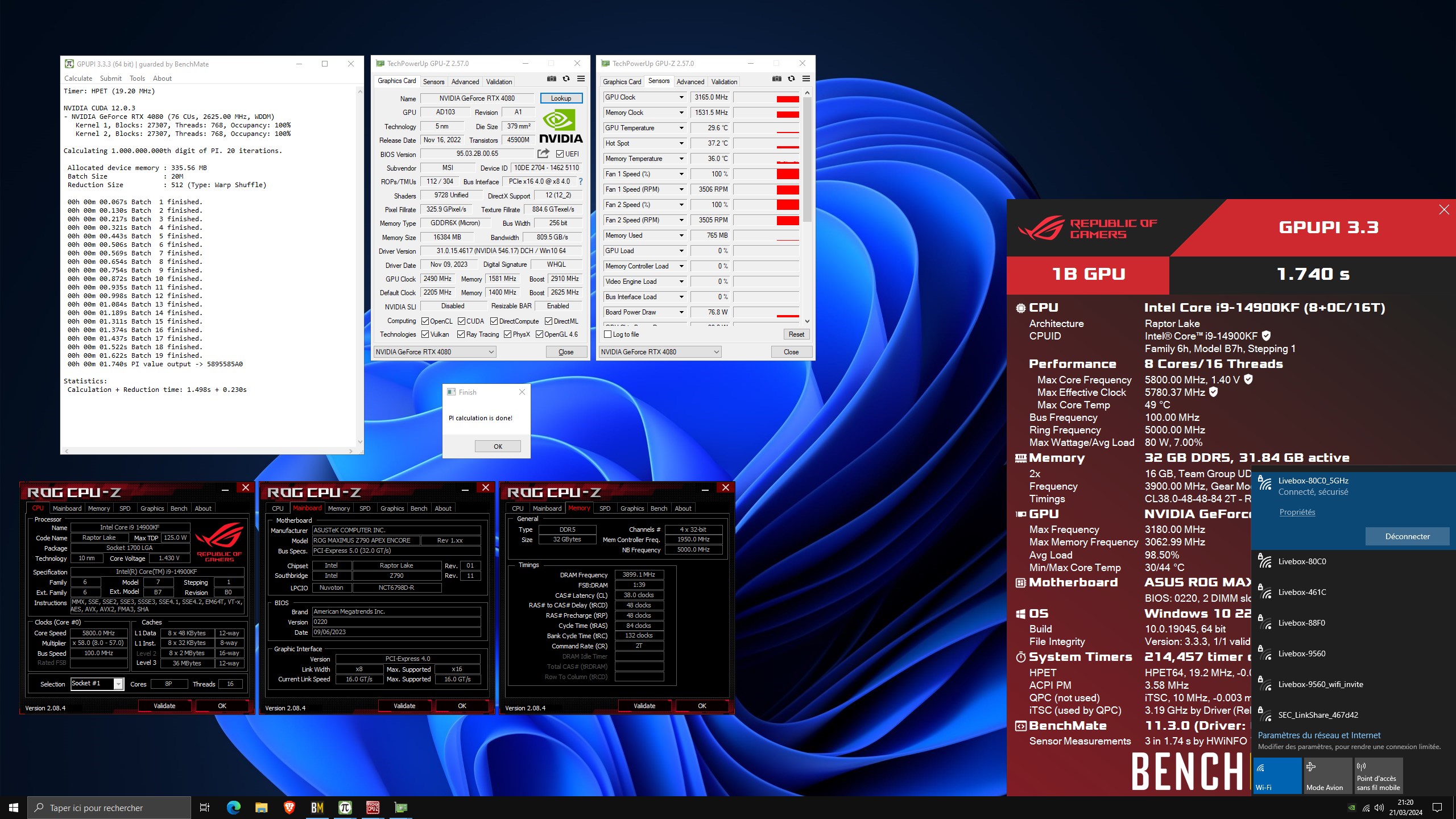Click the NVIDIA tray icon in system tray

point(1352,808)
